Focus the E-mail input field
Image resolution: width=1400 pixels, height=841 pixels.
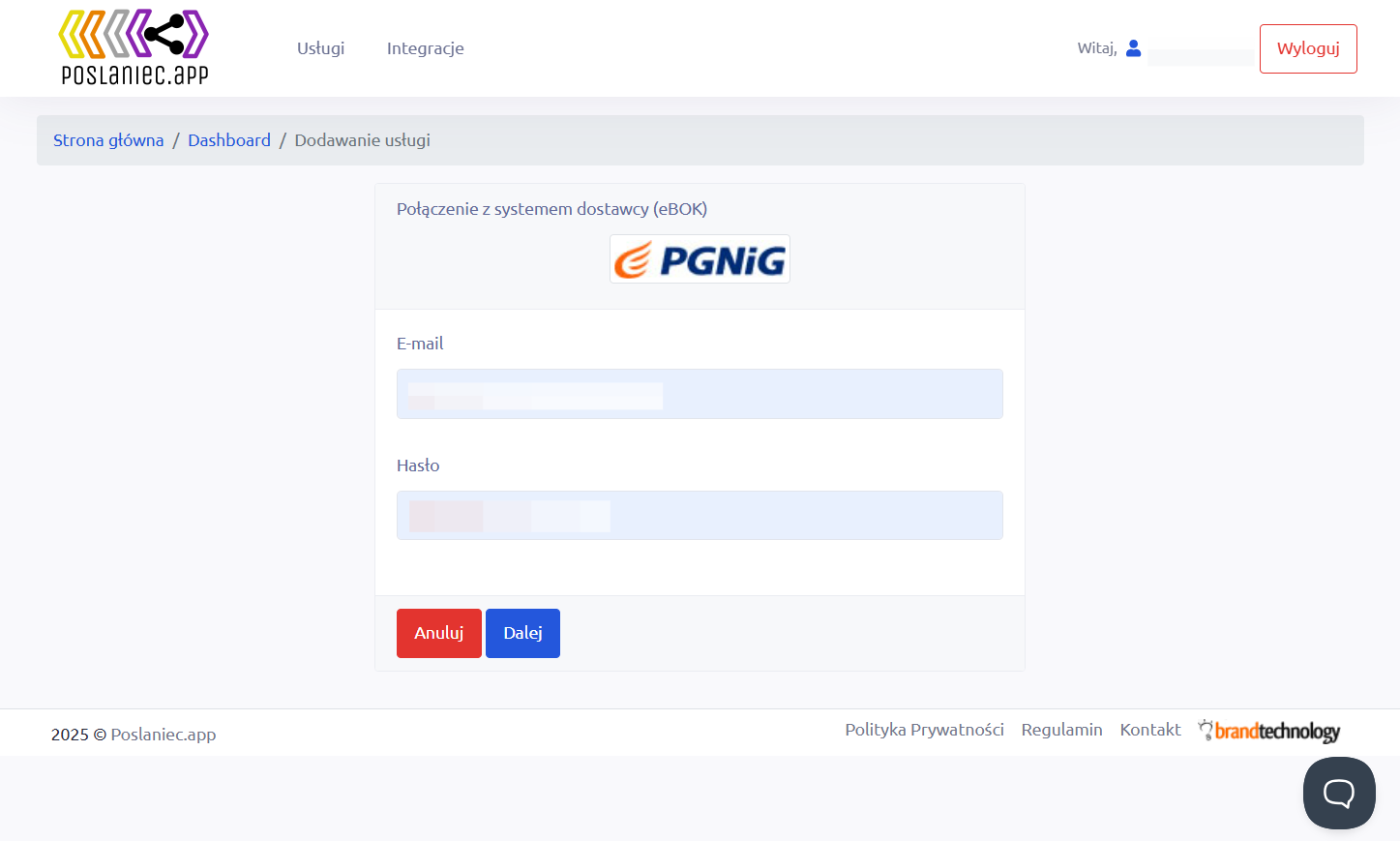click(x=700, y=394)
